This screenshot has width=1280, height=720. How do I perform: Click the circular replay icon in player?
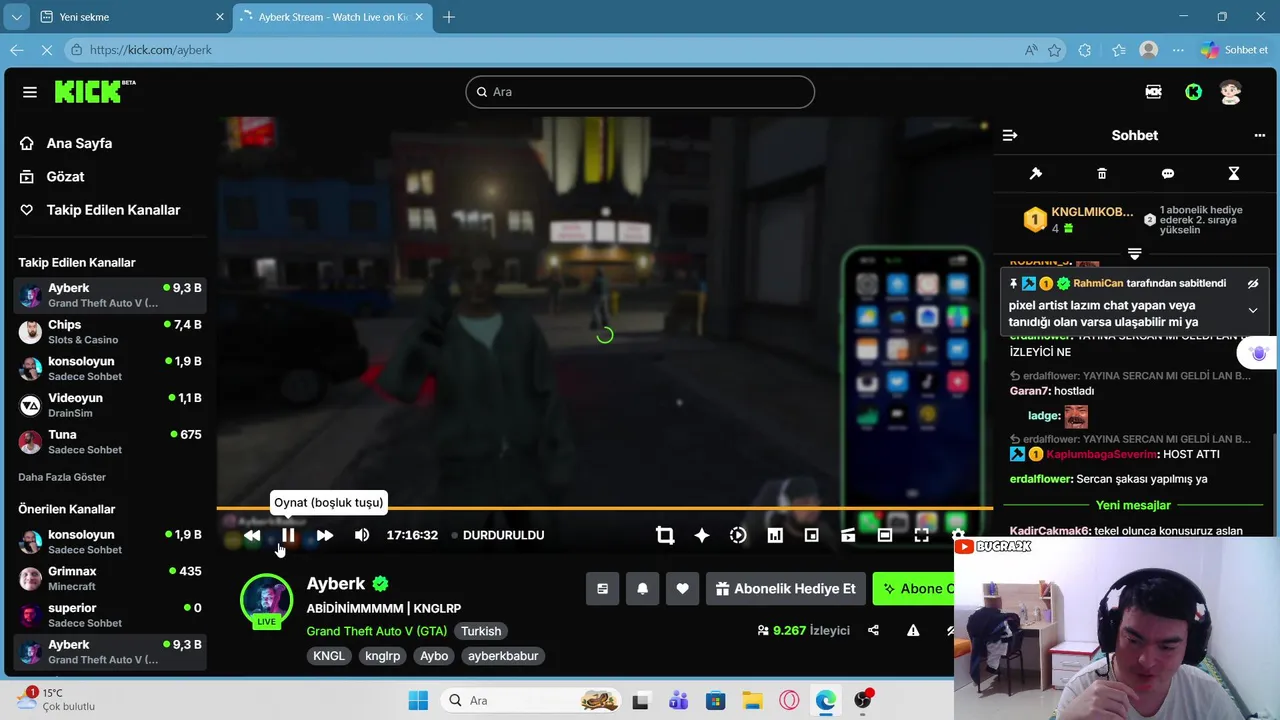[x=738, y=535]
